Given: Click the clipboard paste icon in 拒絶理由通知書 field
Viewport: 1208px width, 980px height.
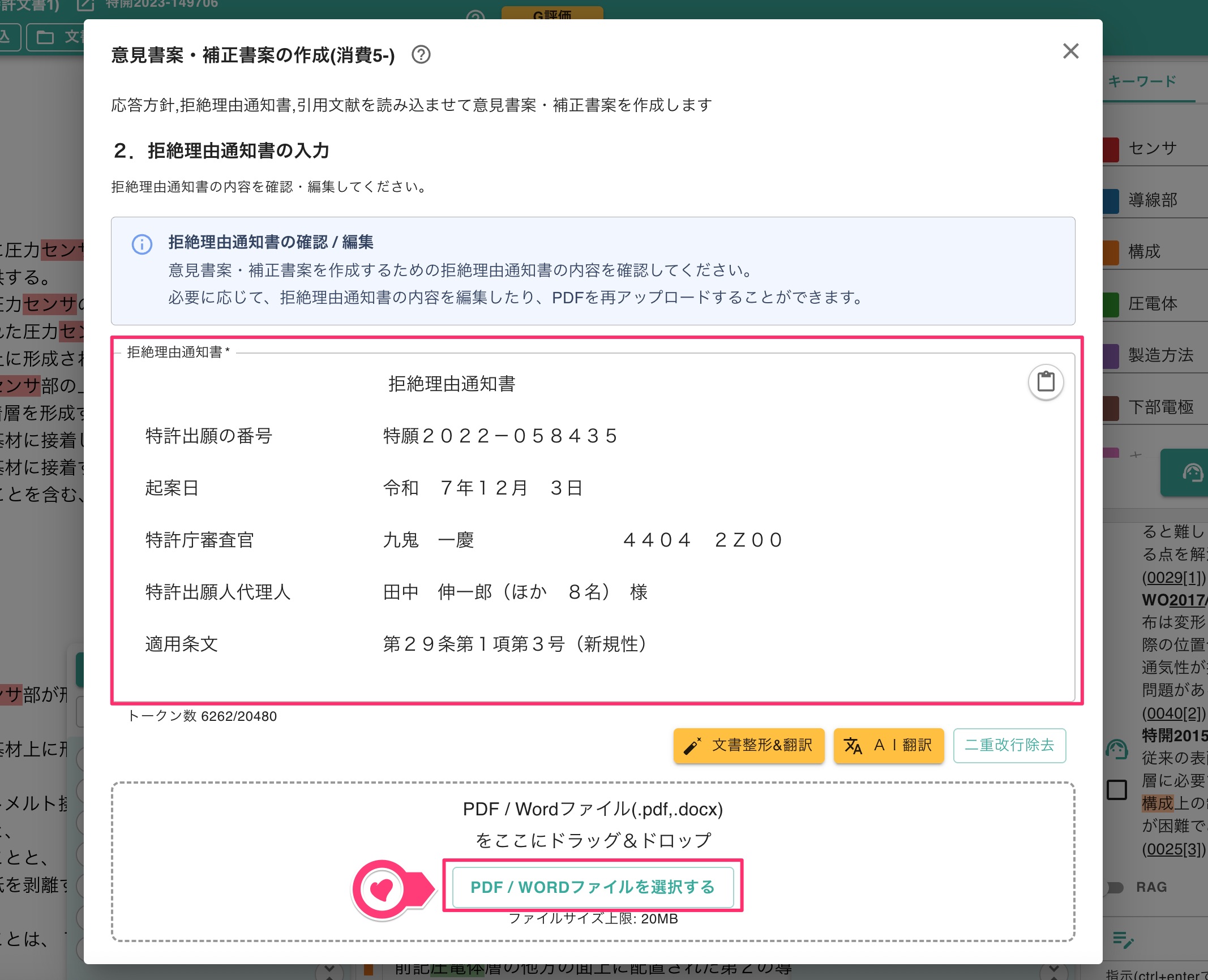Looking at the screenshot, I should coord(1046,382).
